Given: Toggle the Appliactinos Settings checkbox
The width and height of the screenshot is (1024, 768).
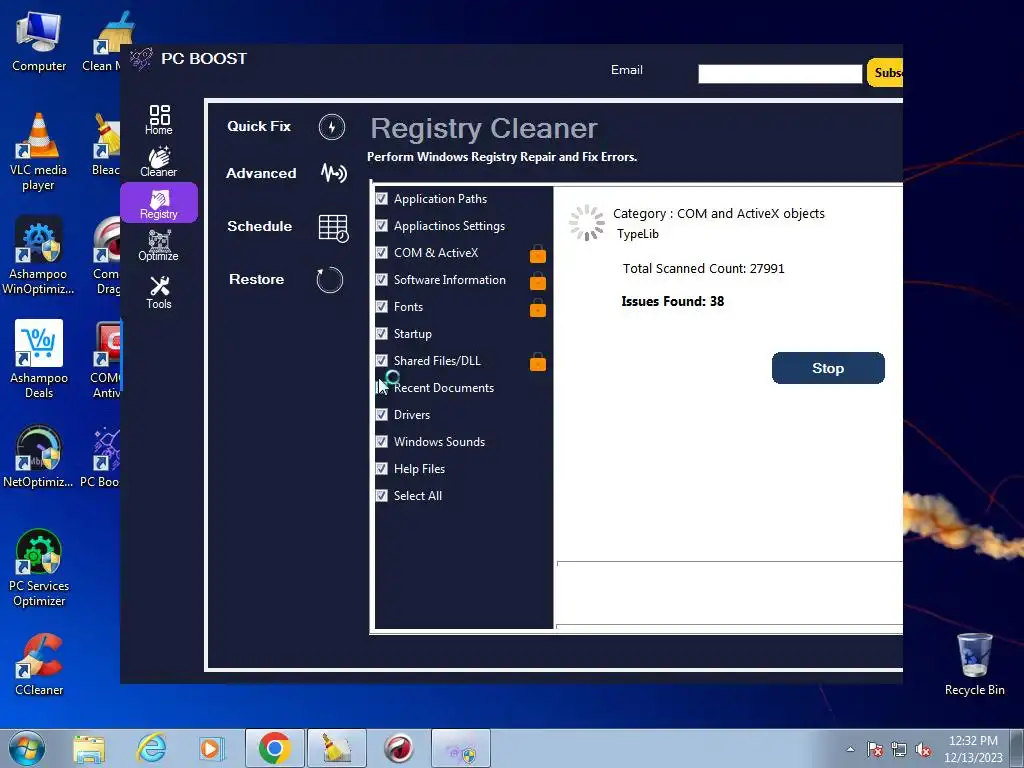Looking at the screenshot, I should point(382,225).
